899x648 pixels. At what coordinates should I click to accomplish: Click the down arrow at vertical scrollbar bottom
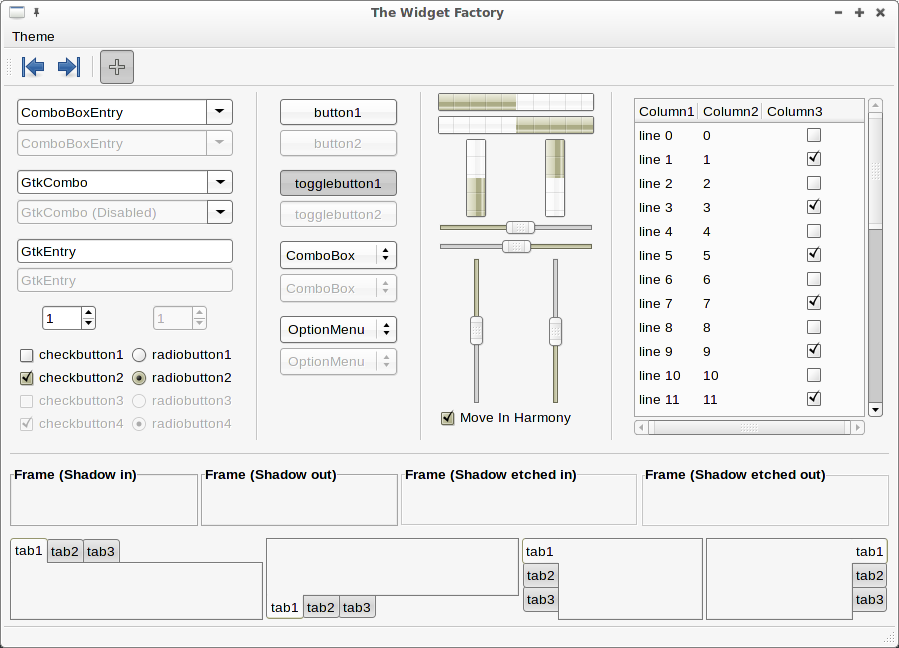tap(875, 409)
